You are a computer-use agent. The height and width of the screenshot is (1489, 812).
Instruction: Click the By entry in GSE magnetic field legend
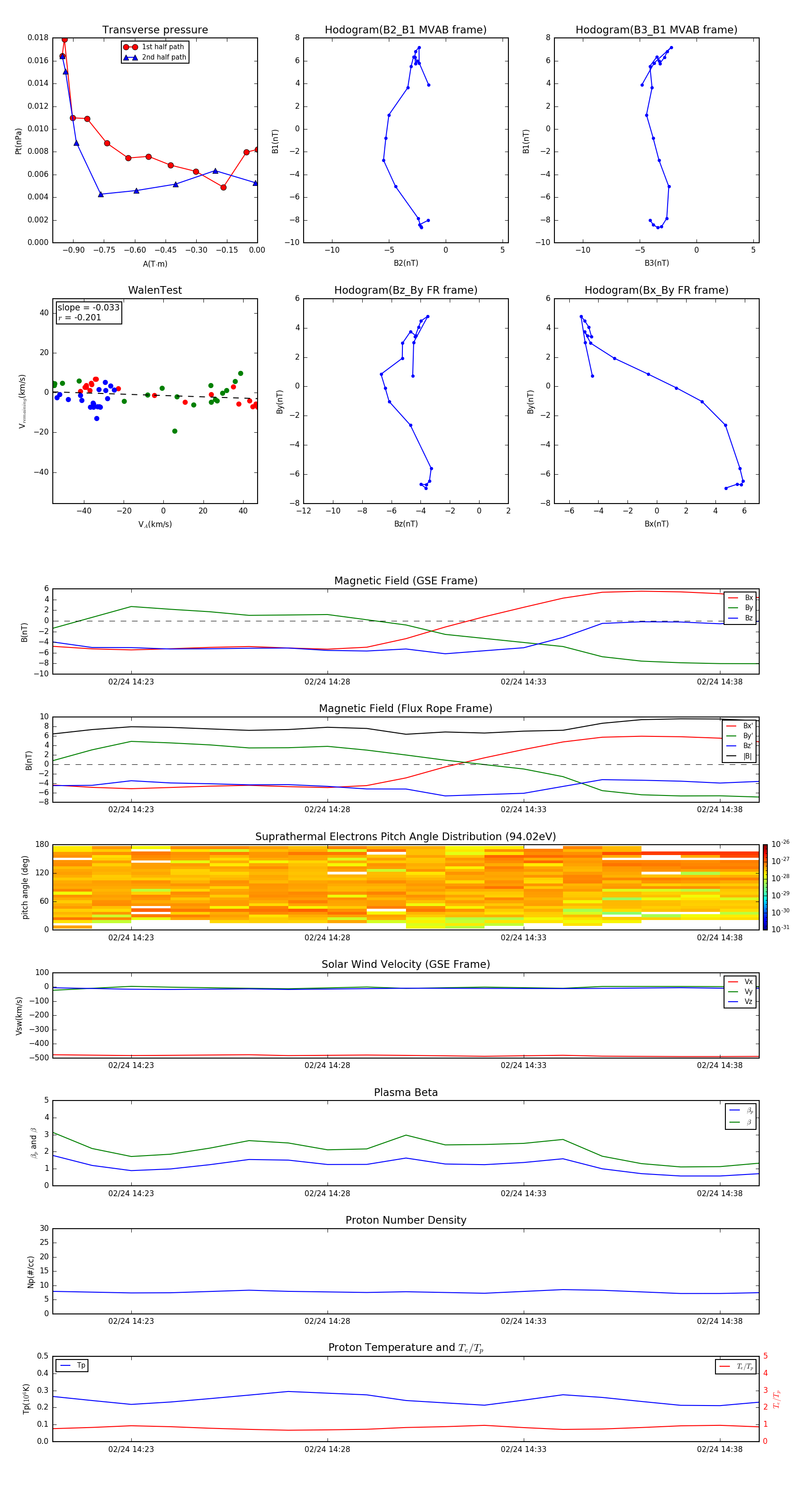click(740, 608)
